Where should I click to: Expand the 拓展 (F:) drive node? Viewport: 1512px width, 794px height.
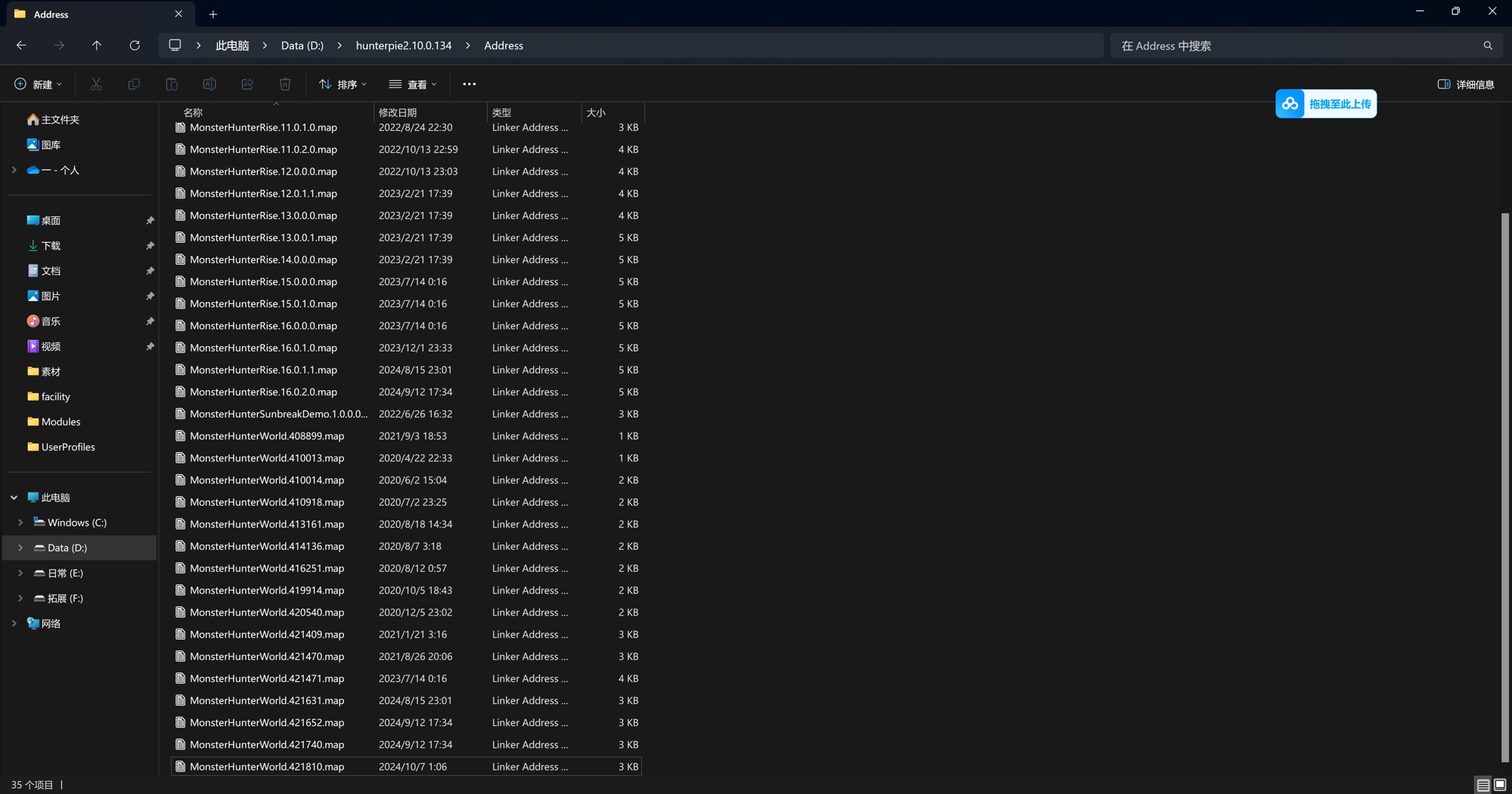pyautogui.click(x=20, y=598)
